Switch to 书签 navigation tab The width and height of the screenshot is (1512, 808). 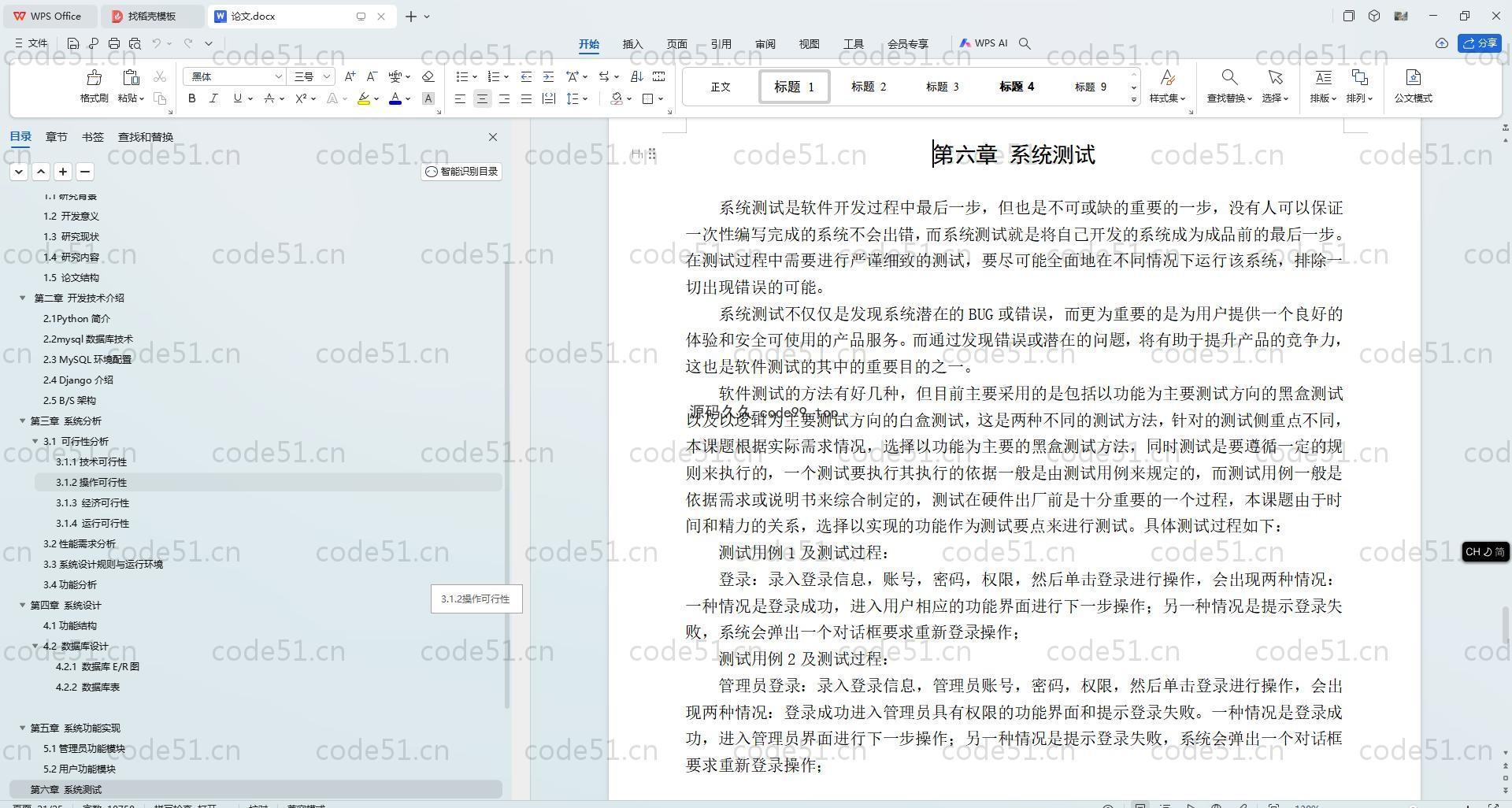pyautogui.click(x=92, y=137)
